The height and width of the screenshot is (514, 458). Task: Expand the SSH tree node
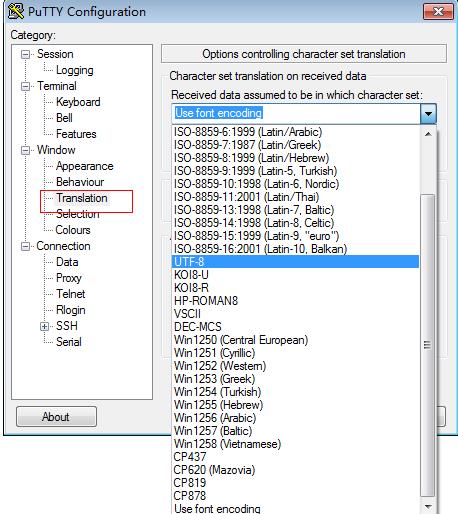pyautogui.click(x=45, y=326)
